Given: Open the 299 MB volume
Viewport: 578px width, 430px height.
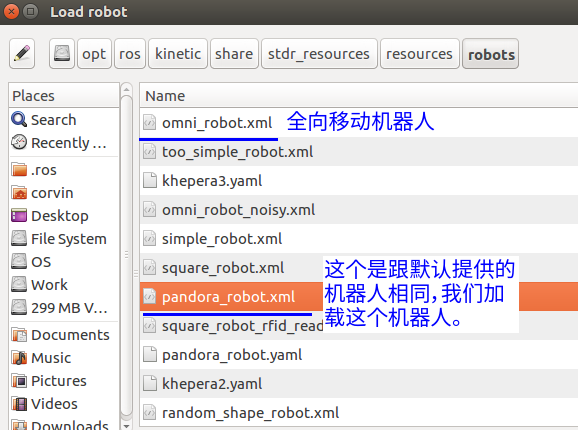Looking at the screenshot, I should (64, 308).
